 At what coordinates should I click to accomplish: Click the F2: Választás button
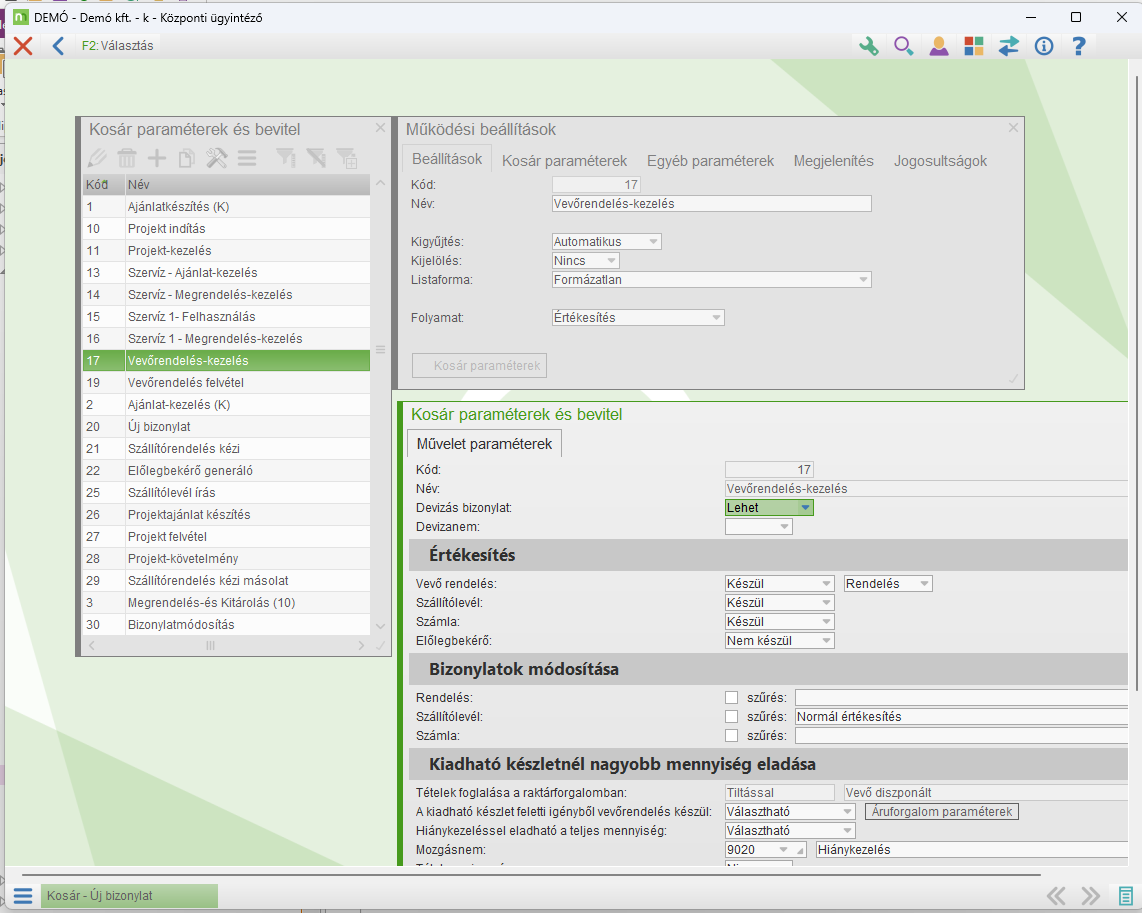(118, 45)
